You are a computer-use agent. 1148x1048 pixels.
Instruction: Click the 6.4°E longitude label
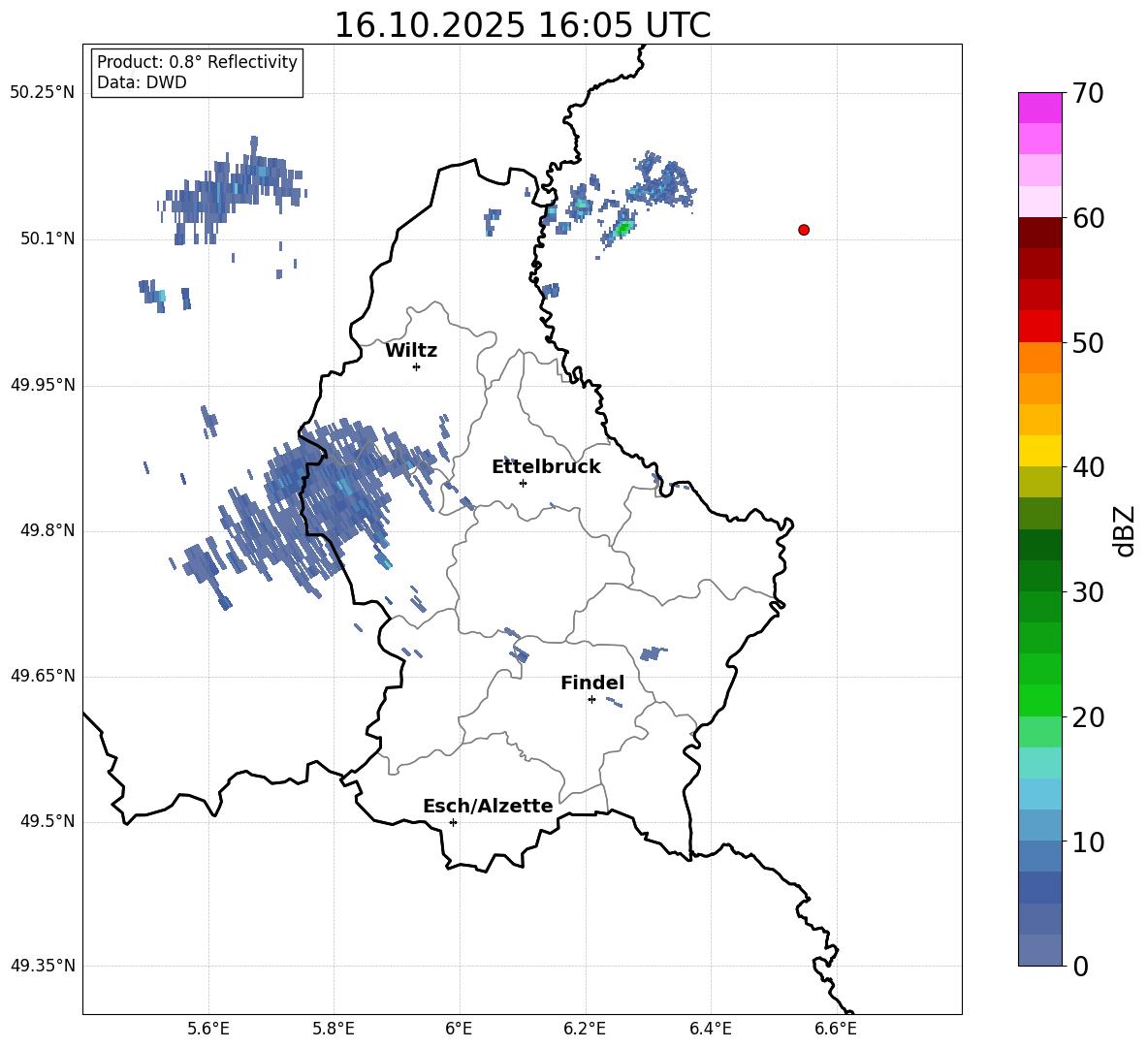click(710, 1029)
